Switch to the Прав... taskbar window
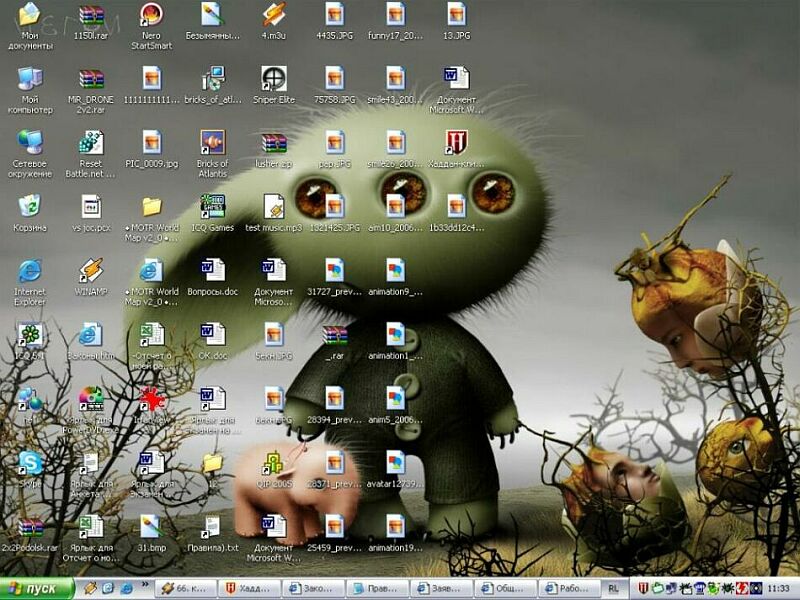800x600 pixels. [378, 589]
